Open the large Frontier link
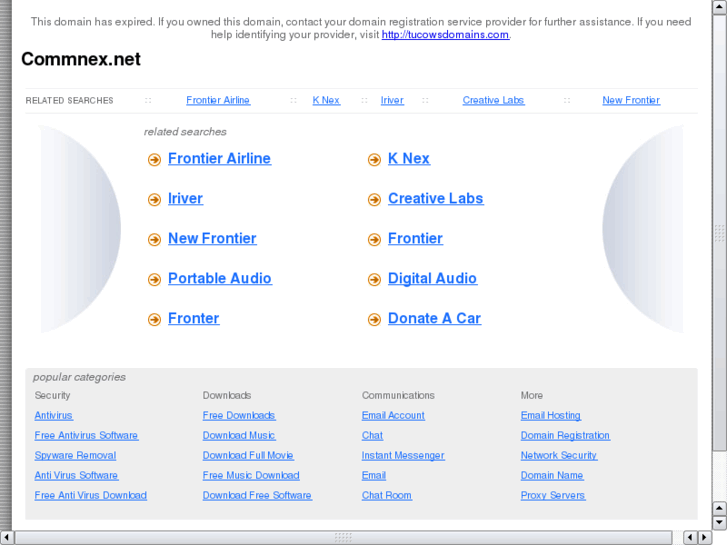 415,238
